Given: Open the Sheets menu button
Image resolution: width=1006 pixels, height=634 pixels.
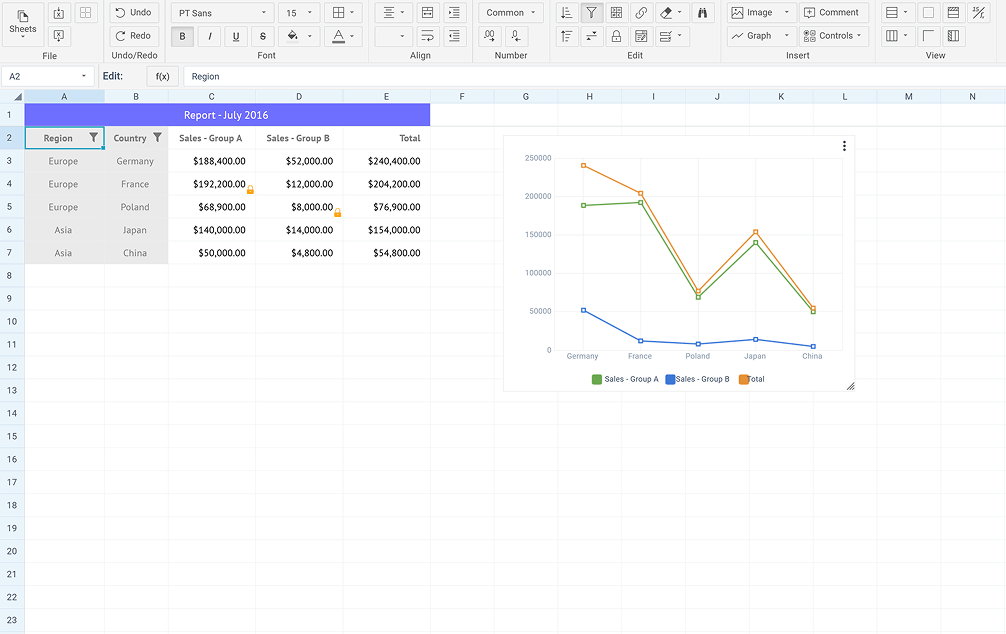Looking at the screenshot, I should (23, 24).
